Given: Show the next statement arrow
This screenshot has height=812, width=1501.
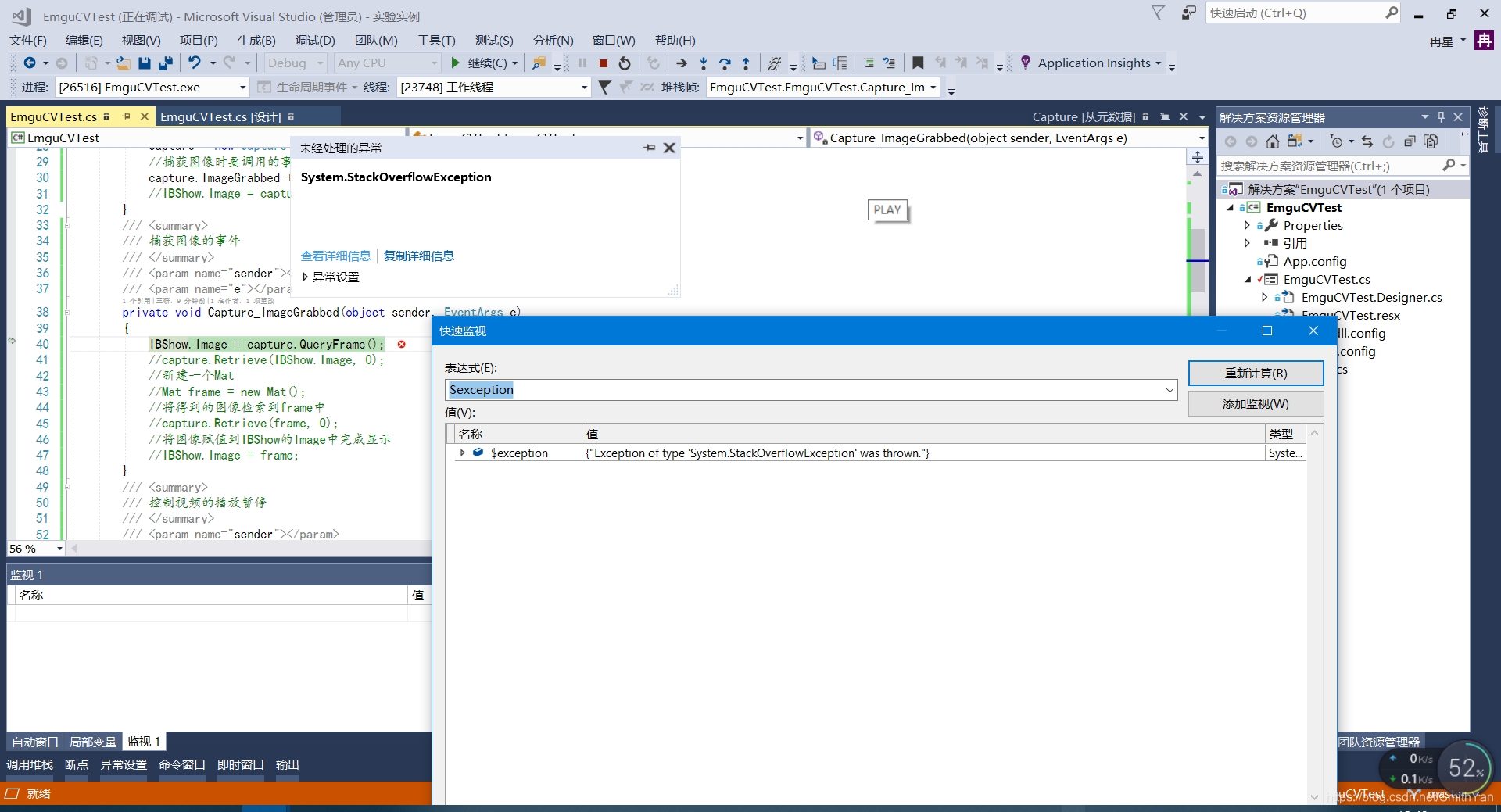Looking at the screenshot, I should pyautogui.click(x=682, y=63).
